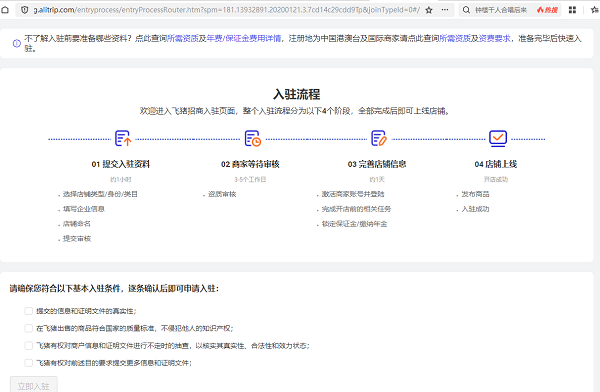Click the 入驻流程 heading

pyautogui.click(x=297, y=94)
